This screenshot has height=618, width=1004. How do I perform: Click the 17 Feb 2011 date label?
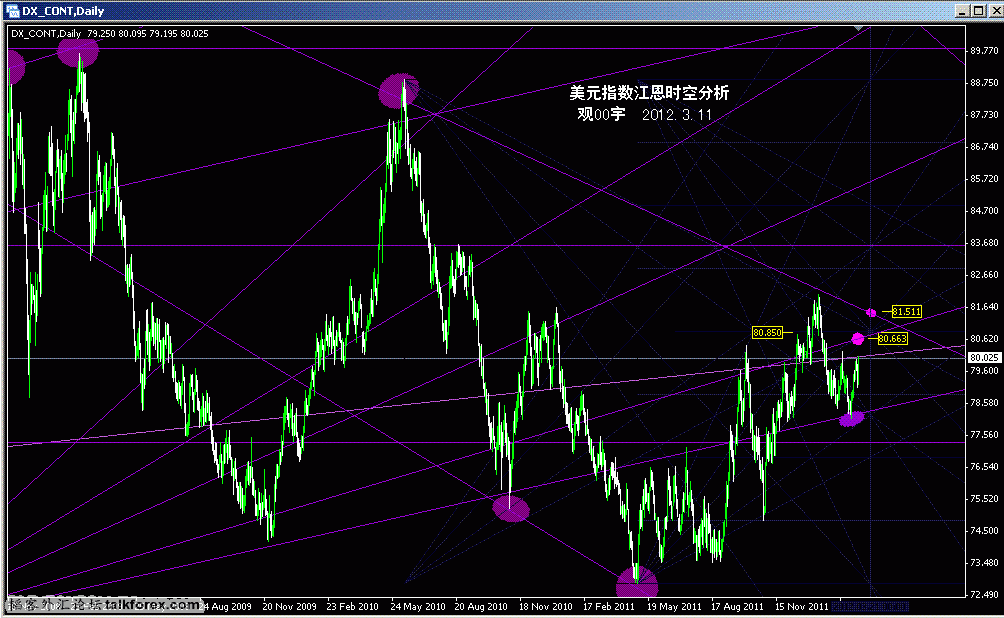[x=609, y=606]
